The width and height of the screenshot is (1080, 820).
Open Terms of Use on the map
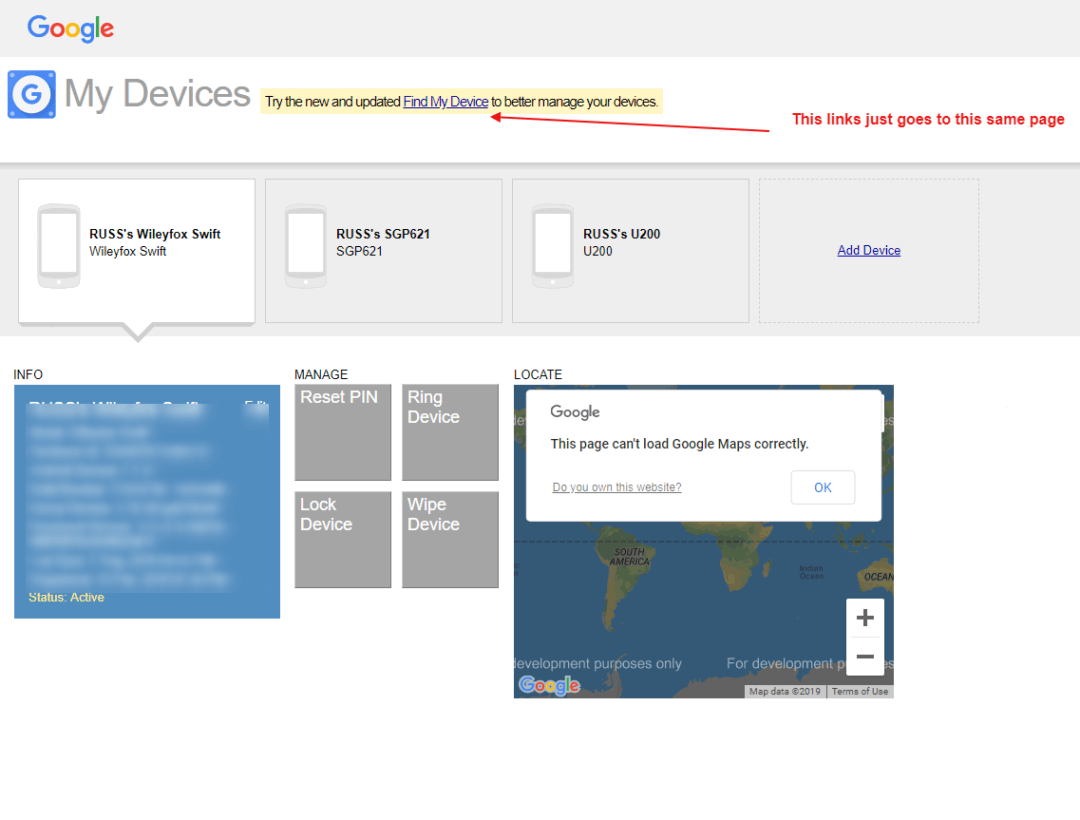click(858, 690)
